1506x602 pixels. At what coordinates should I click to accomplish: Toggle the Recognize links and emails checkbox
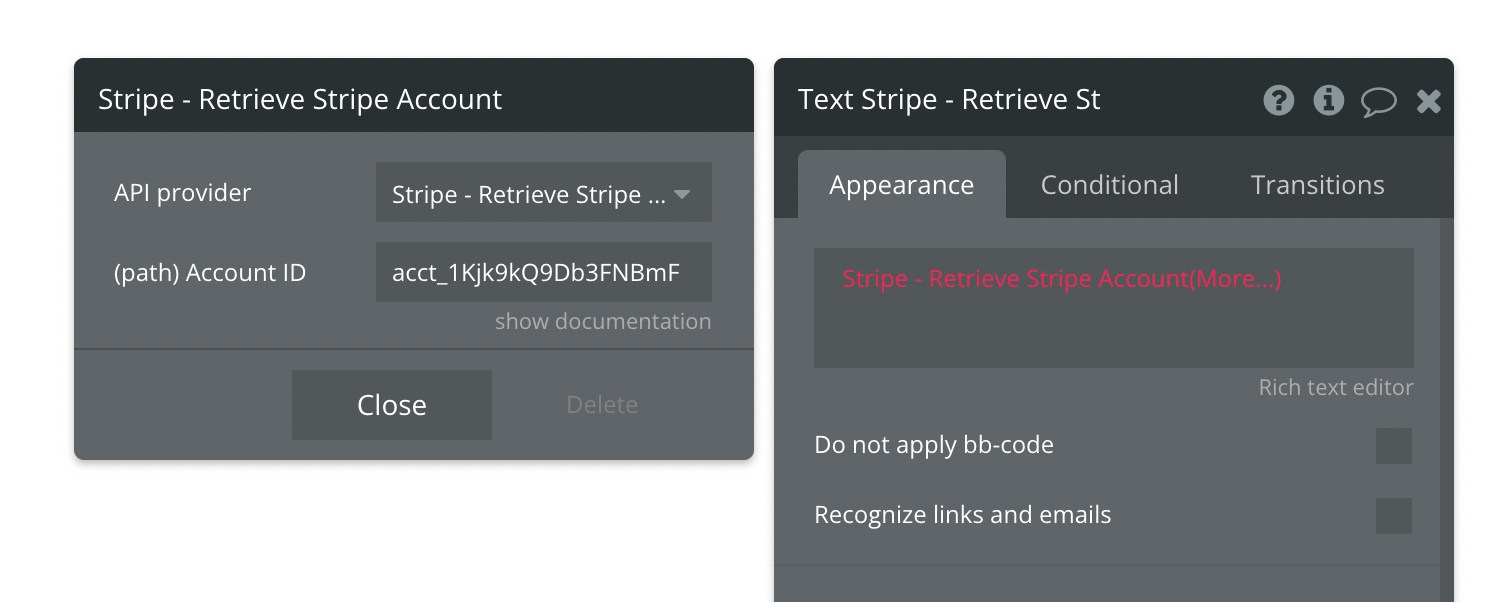point(1393,516)
